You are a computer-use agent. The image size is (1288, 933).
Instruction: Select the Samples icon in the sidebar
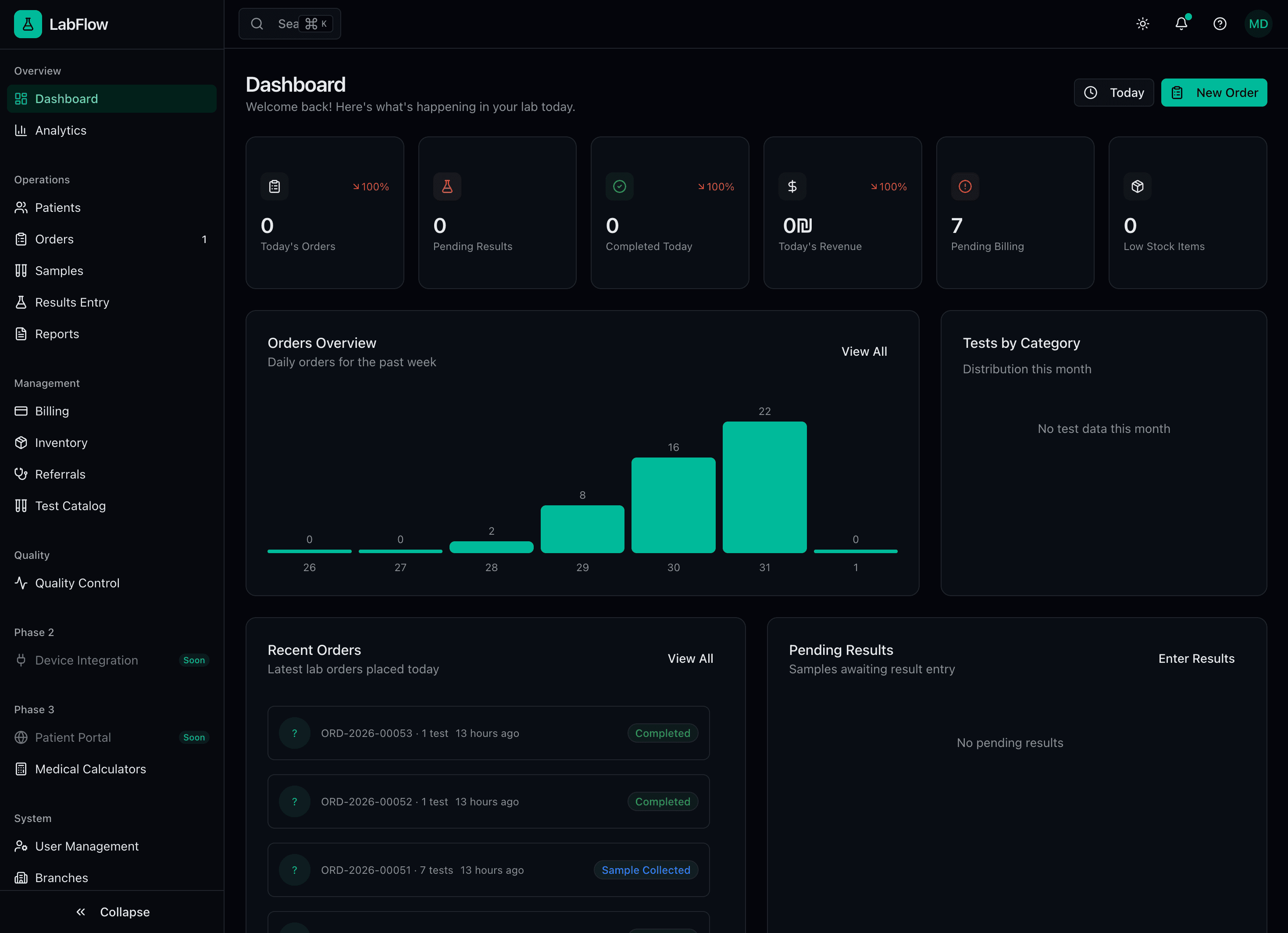[21, 270]
